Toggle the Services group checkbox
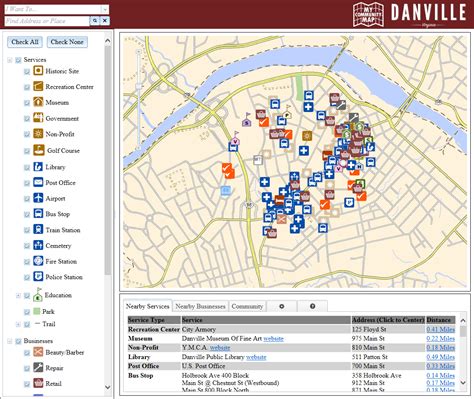Viewport: 474px width, 399px height. (18, 60)
